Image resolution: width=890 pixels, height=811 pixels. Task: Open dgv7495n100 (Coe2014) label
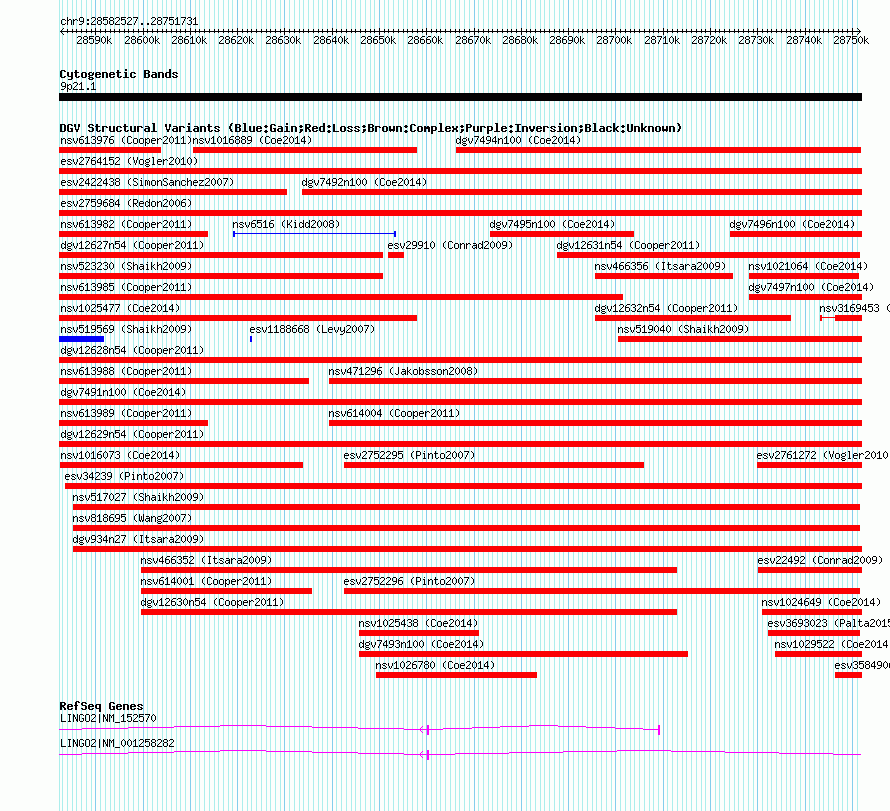click(x=552, y=224)
